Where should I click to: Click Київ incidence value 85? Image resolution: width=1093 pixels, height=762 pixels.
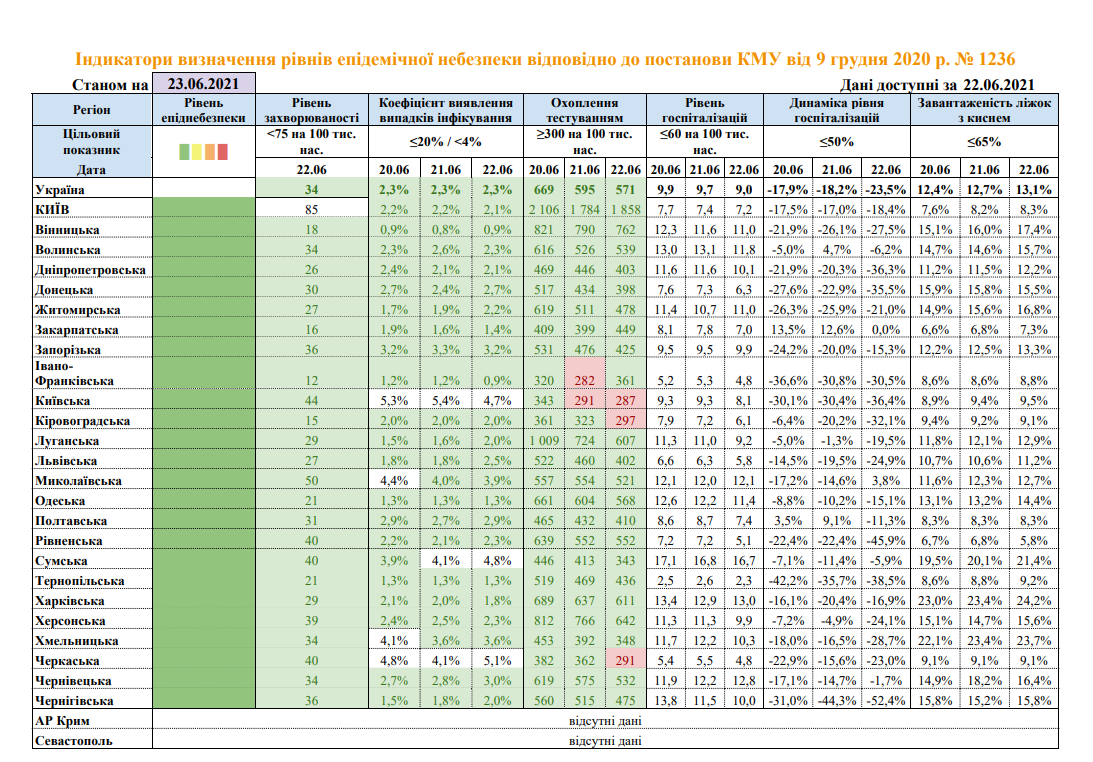tap(312, 210)
